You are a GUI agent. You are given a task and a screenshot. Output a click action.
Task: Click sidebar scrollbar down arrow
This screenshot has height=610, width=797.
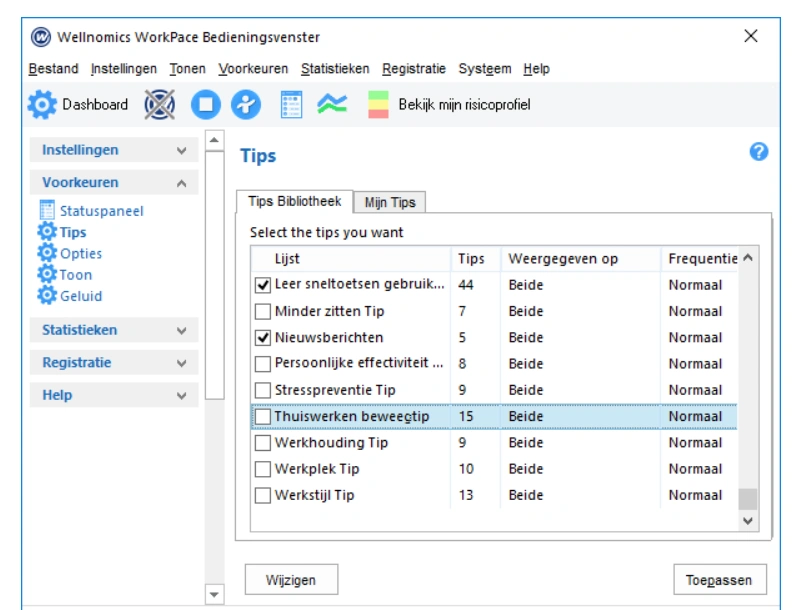pyautogui.click(x=214, y=594)
